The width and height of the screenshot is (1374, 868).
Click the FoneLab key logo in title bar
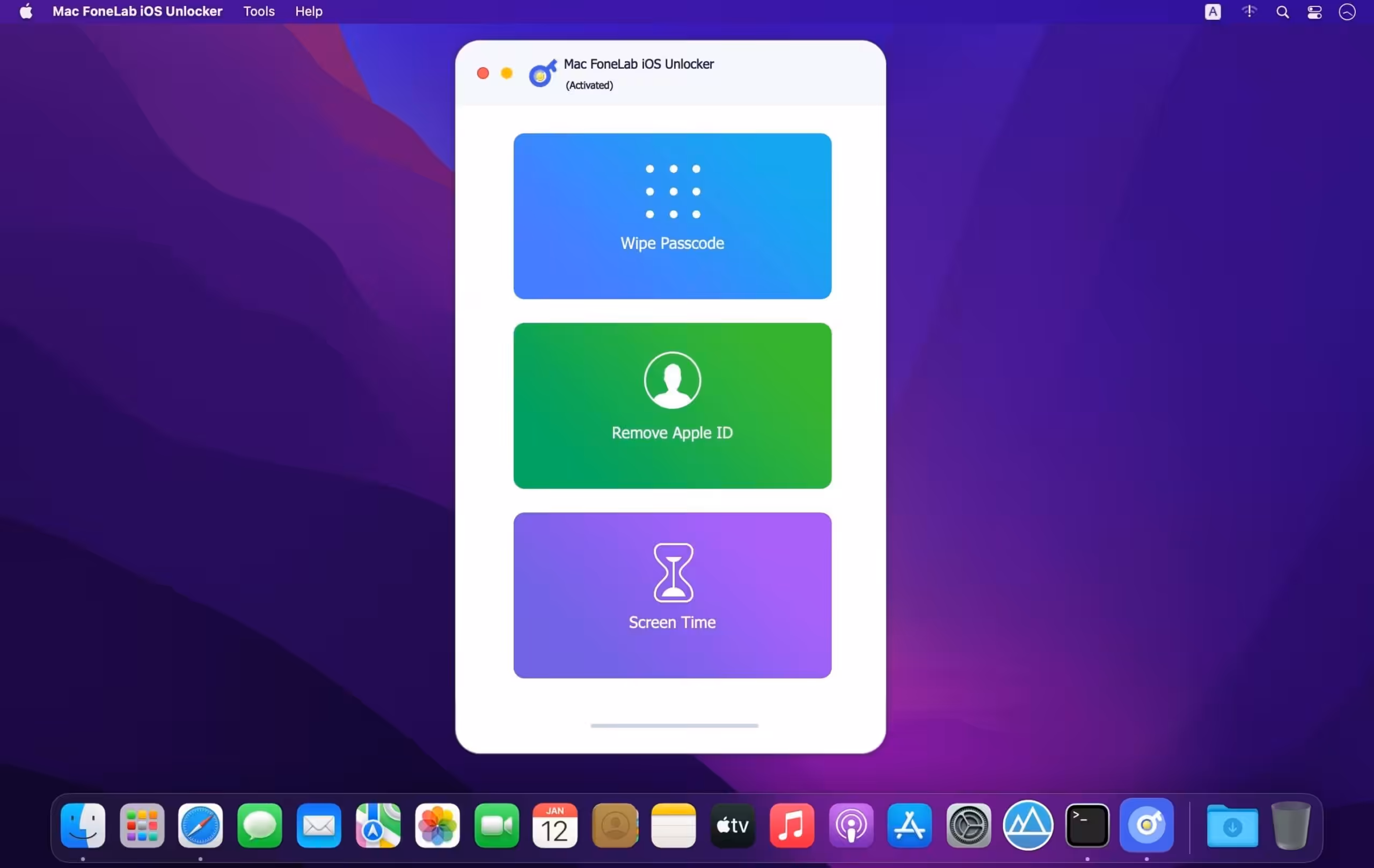(x=542, y=73)
